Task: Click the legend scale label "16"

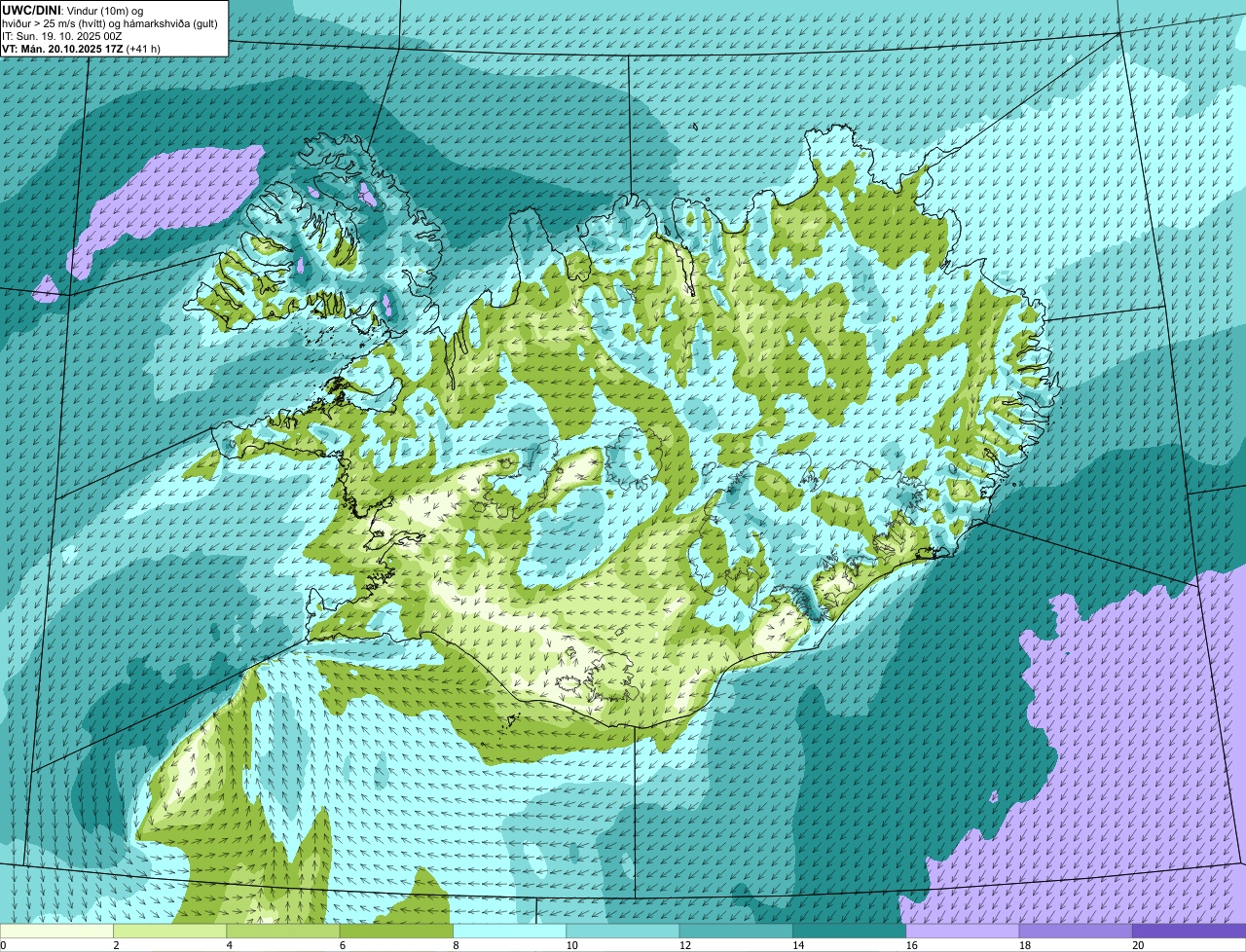Action: coord(911,945)
